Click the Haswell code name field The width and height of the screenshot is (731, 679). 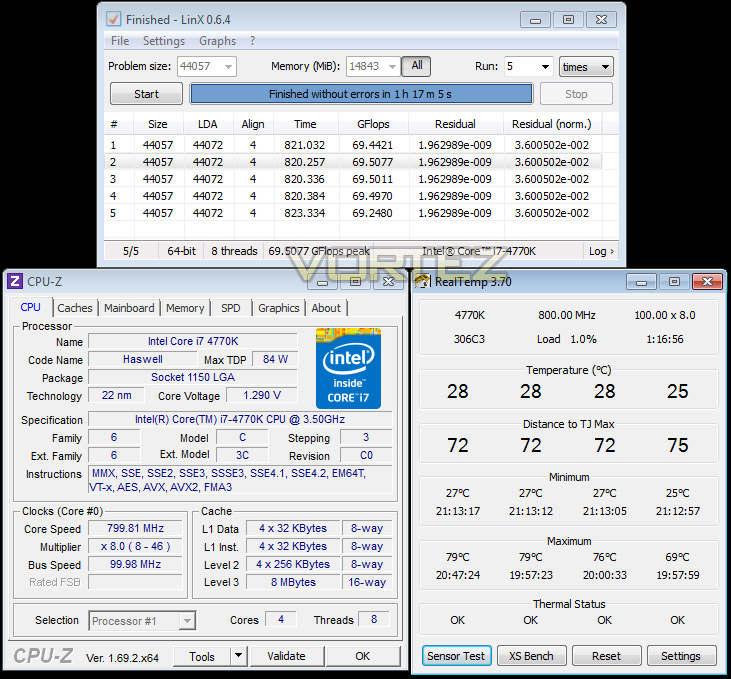coord(143,359)
